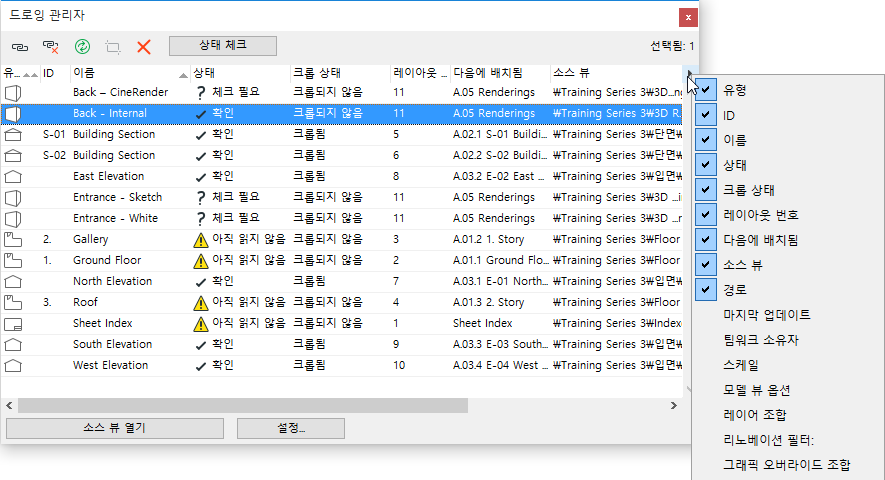Image resolution: width=885 pixels, height=480 pixels.
Task: Click the break link toolbar icon
Action: click(51, 47)
